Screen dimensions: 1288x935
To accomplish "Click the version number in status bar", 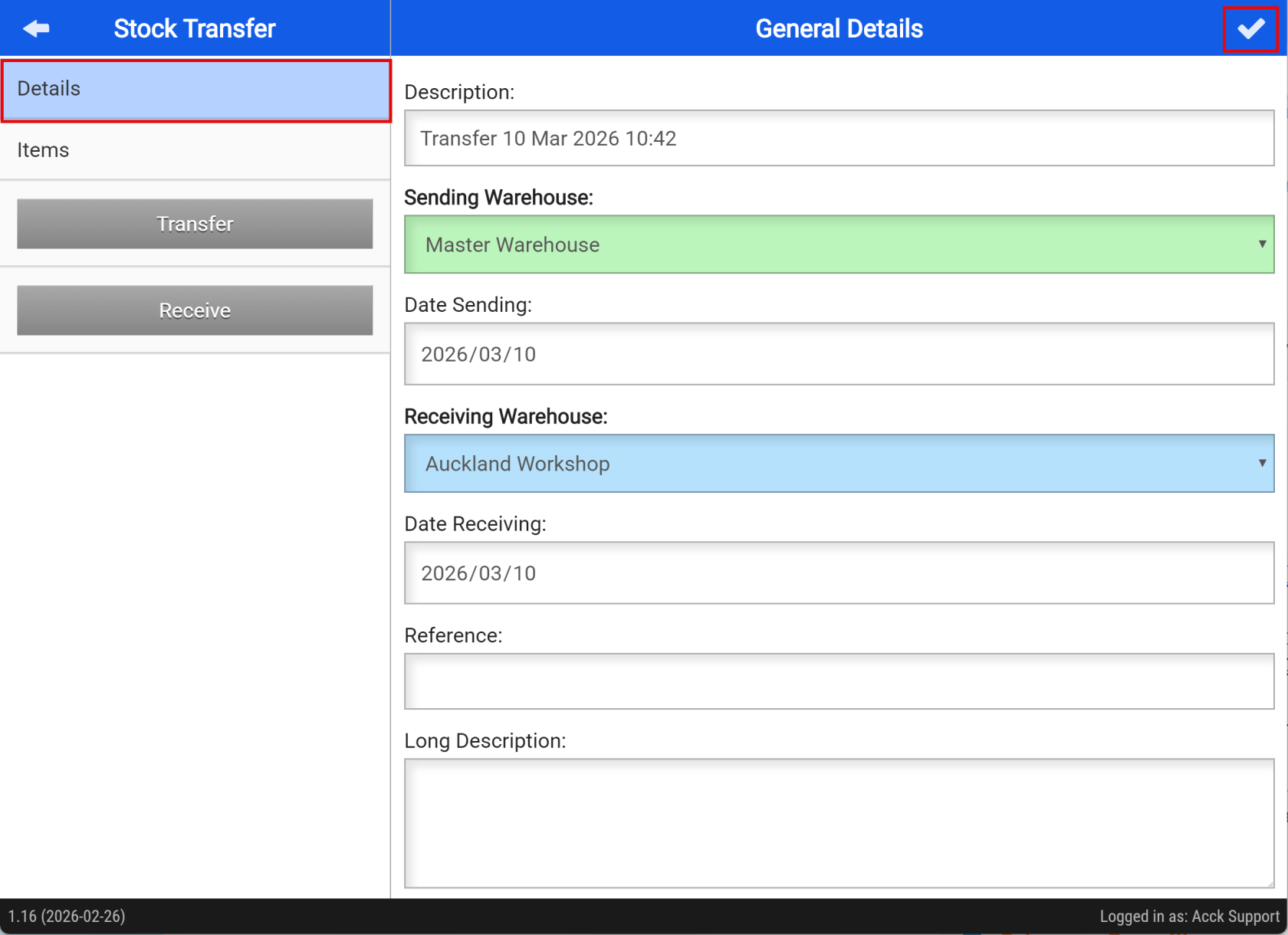I will click(67, 917).
